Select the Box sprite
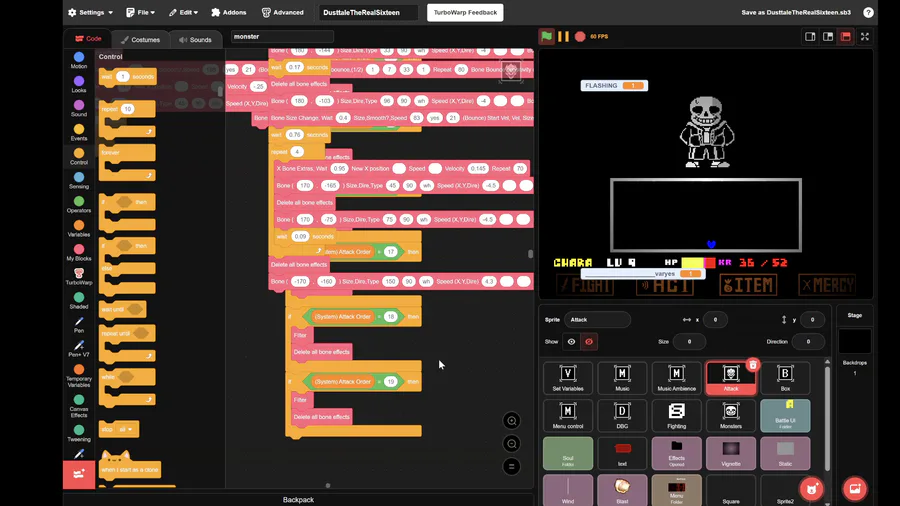Viewport: 900px width, 506px height. [x=785, y=378]
